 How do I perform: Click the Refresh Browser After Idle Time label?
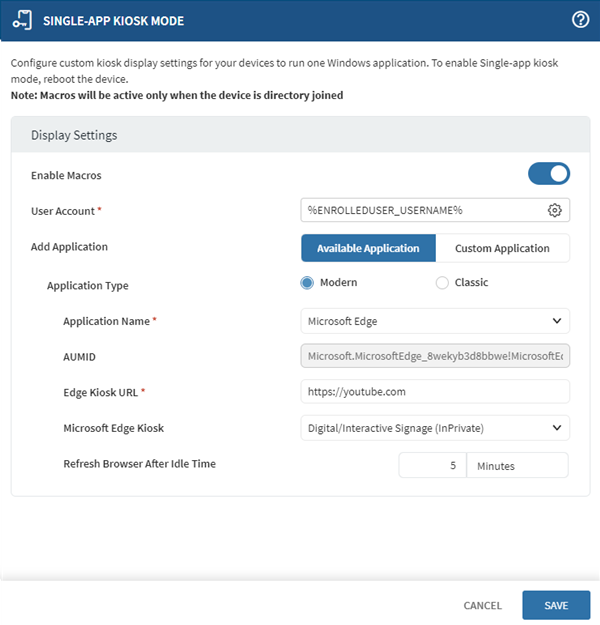pyautogui.click(x=139, y=464)
